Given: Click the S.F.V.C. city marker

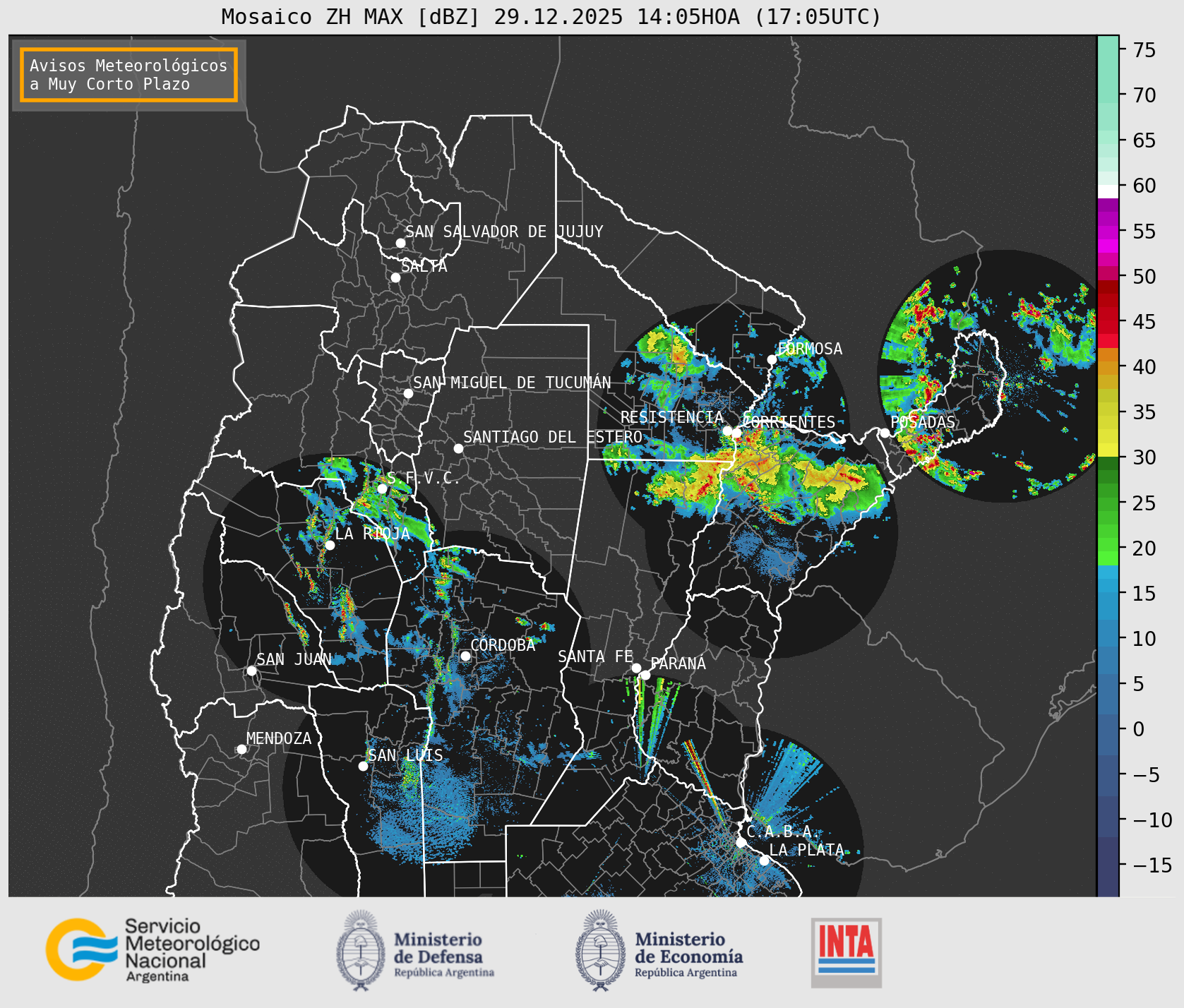Looking at the screenshot, I should [382, 488].
